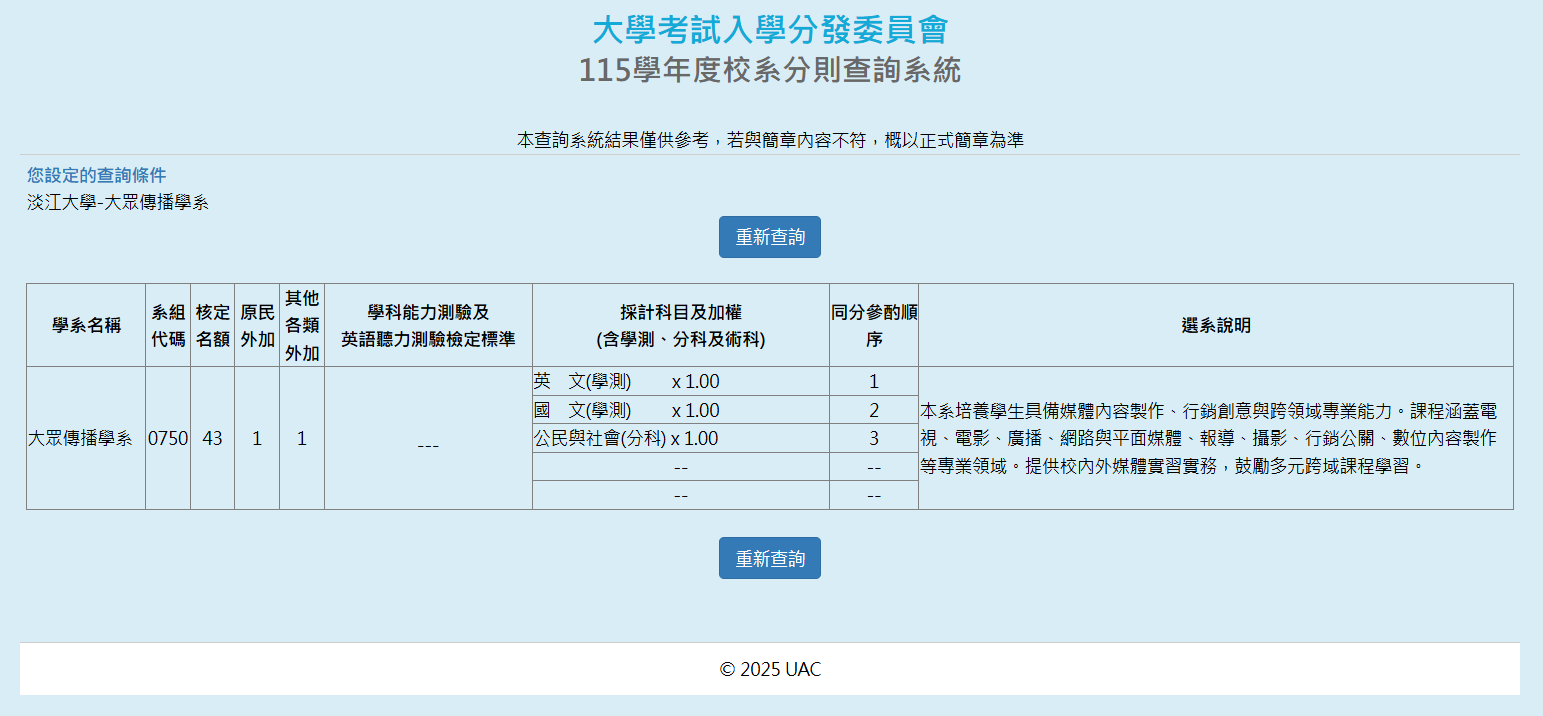Screen dimensions: 1543x716
Task: Click the bottom 重新查詢 button below the table
Action: [769, 558]
